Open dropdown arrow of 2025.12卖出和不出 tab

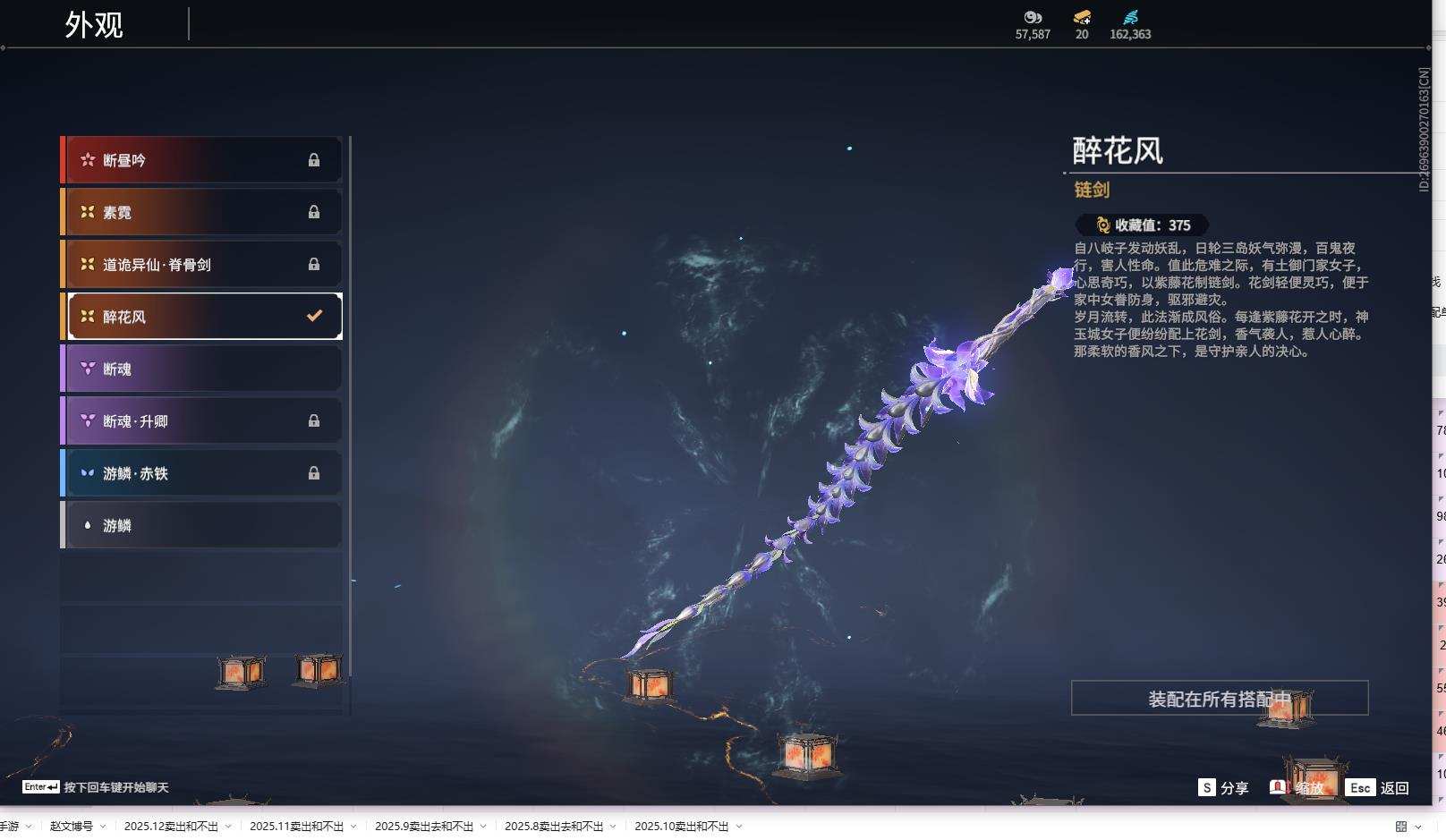[x=228, y=827]
